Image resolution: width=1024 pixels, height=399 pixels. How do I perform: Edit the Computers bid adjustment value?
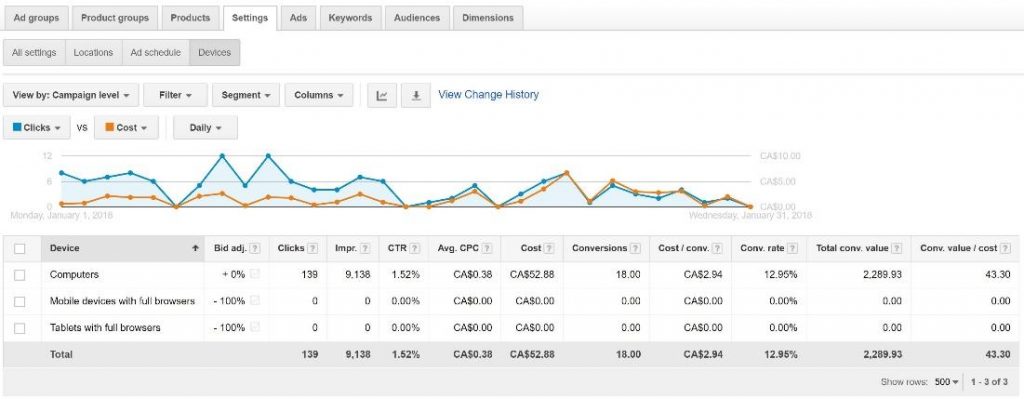tap(233, 275)
